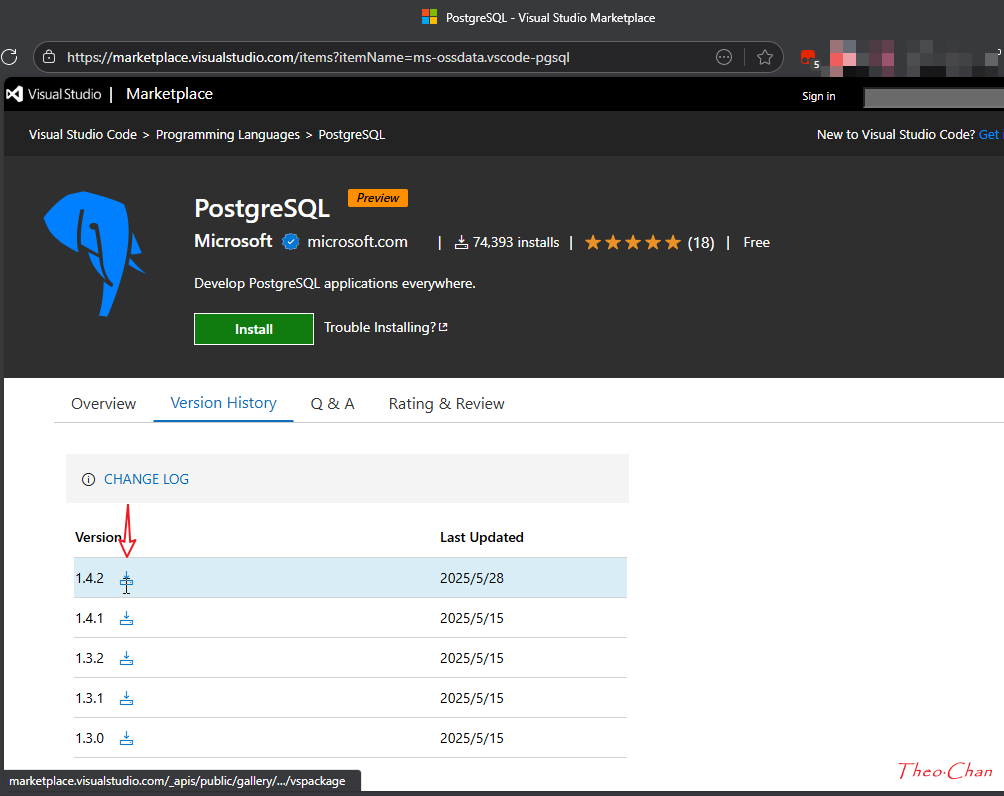Open the Rating & Review tab
The image size is (1004, 796).
pos(446,403)
